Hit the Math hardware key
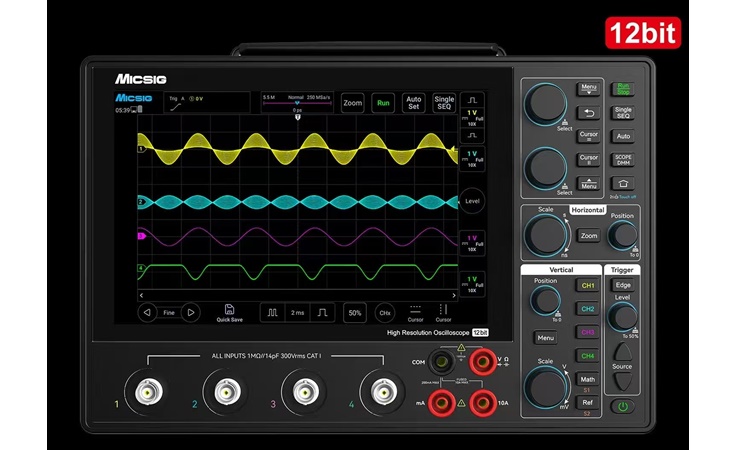The image size is (735, 450). (x=587, y=379)
